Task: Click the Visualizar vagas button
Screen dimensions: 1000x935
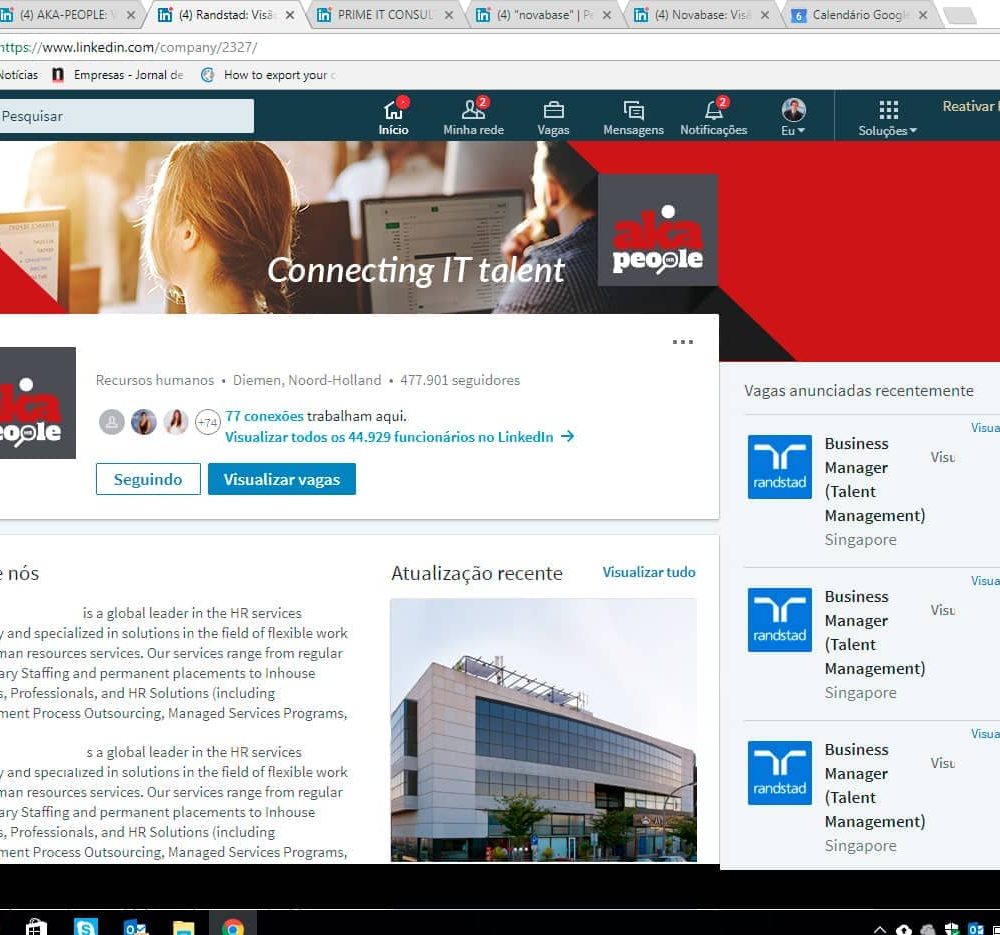Action: tap(282, 479)
